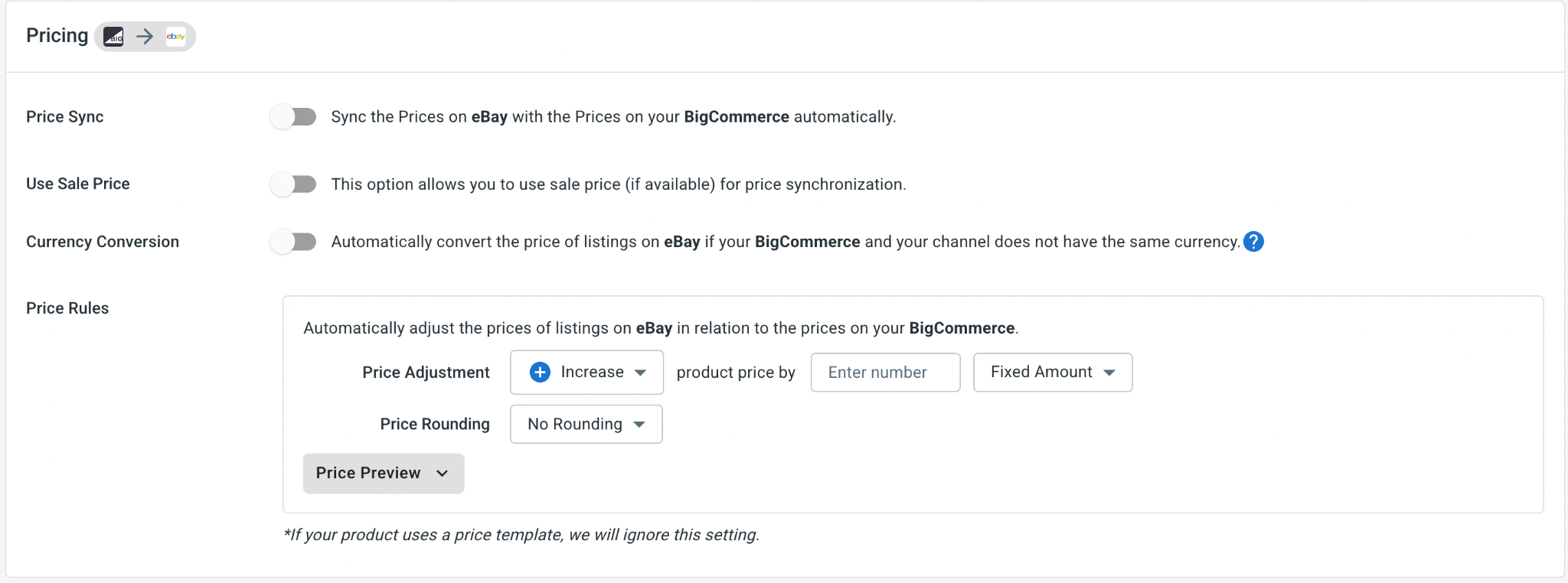Click the Price Sync label
This screenshot has width=1568, height=583.
click(x=65, y=117)
